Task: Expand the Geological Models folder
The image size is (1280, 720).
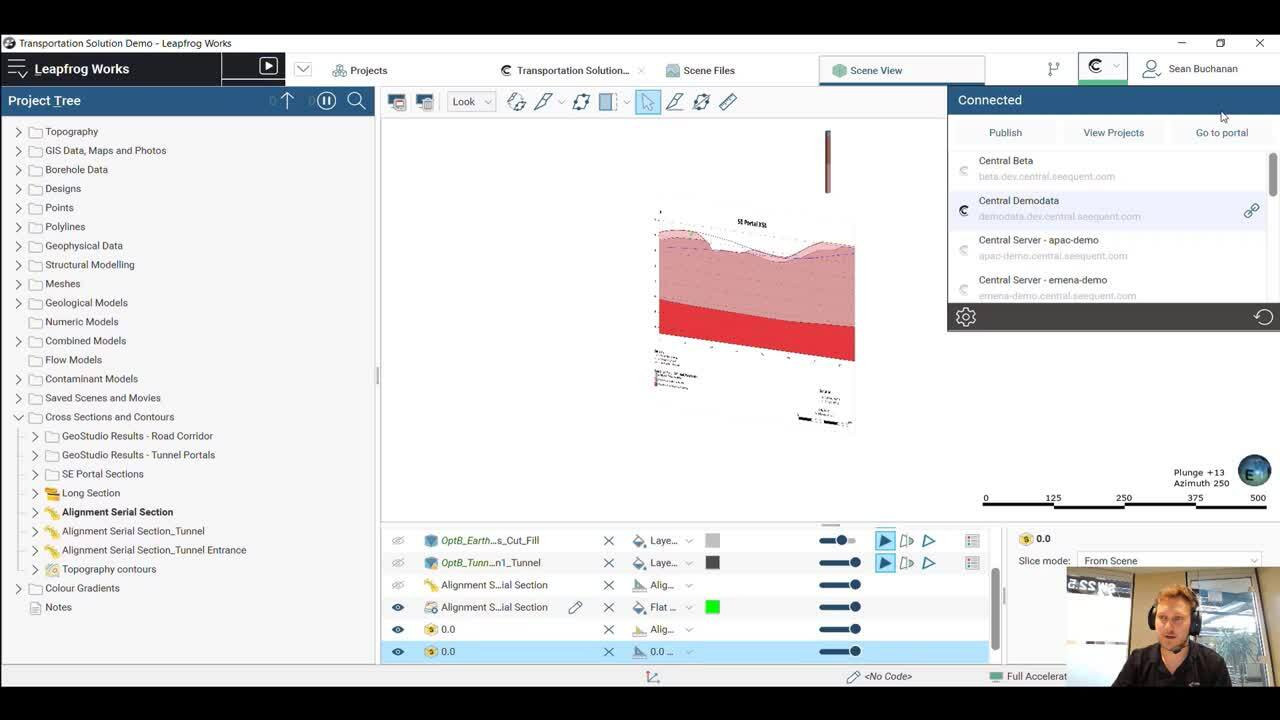Action: click(x=18, y=303)
